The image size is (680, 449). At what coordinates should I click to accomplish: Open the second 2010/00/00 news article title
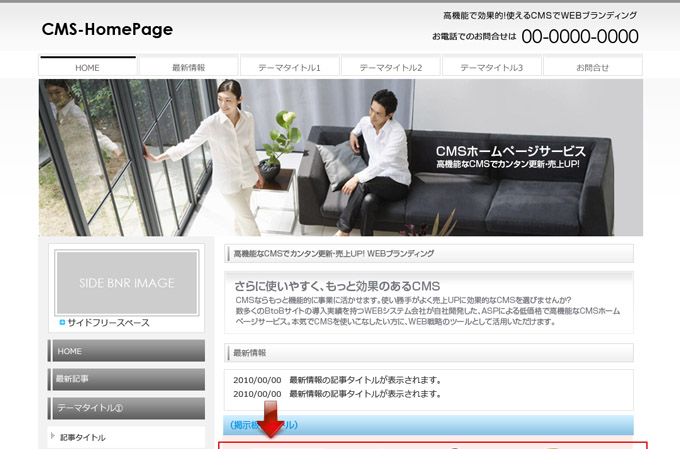(x=365, y=394)
